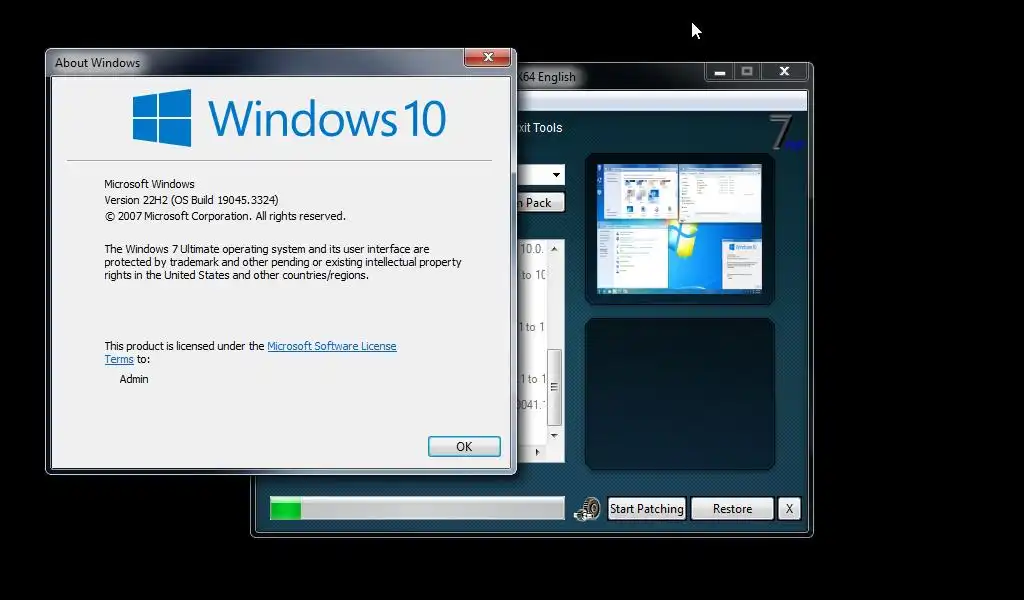Click the Restore button
1024x600 pixels.
coord(732,509)
